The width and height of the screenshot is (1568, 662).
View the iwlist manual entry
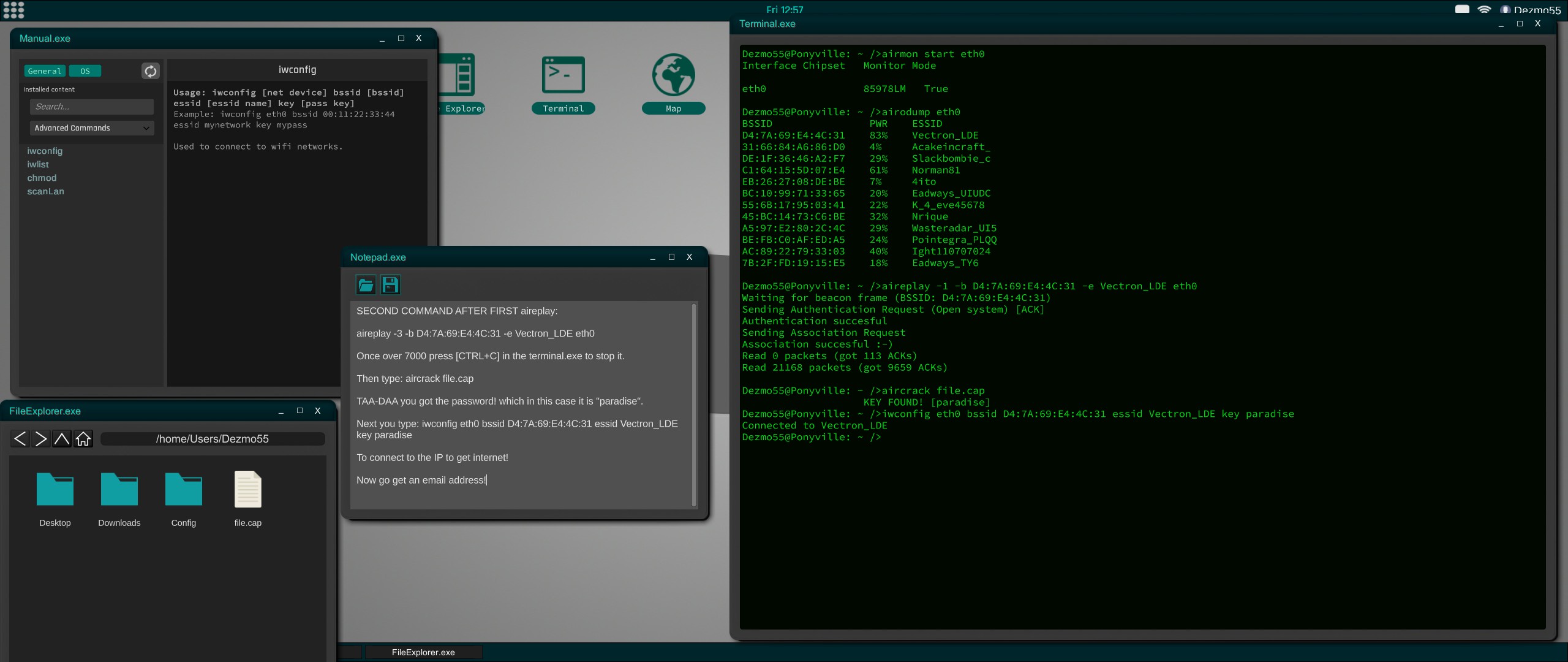[38, 164]
